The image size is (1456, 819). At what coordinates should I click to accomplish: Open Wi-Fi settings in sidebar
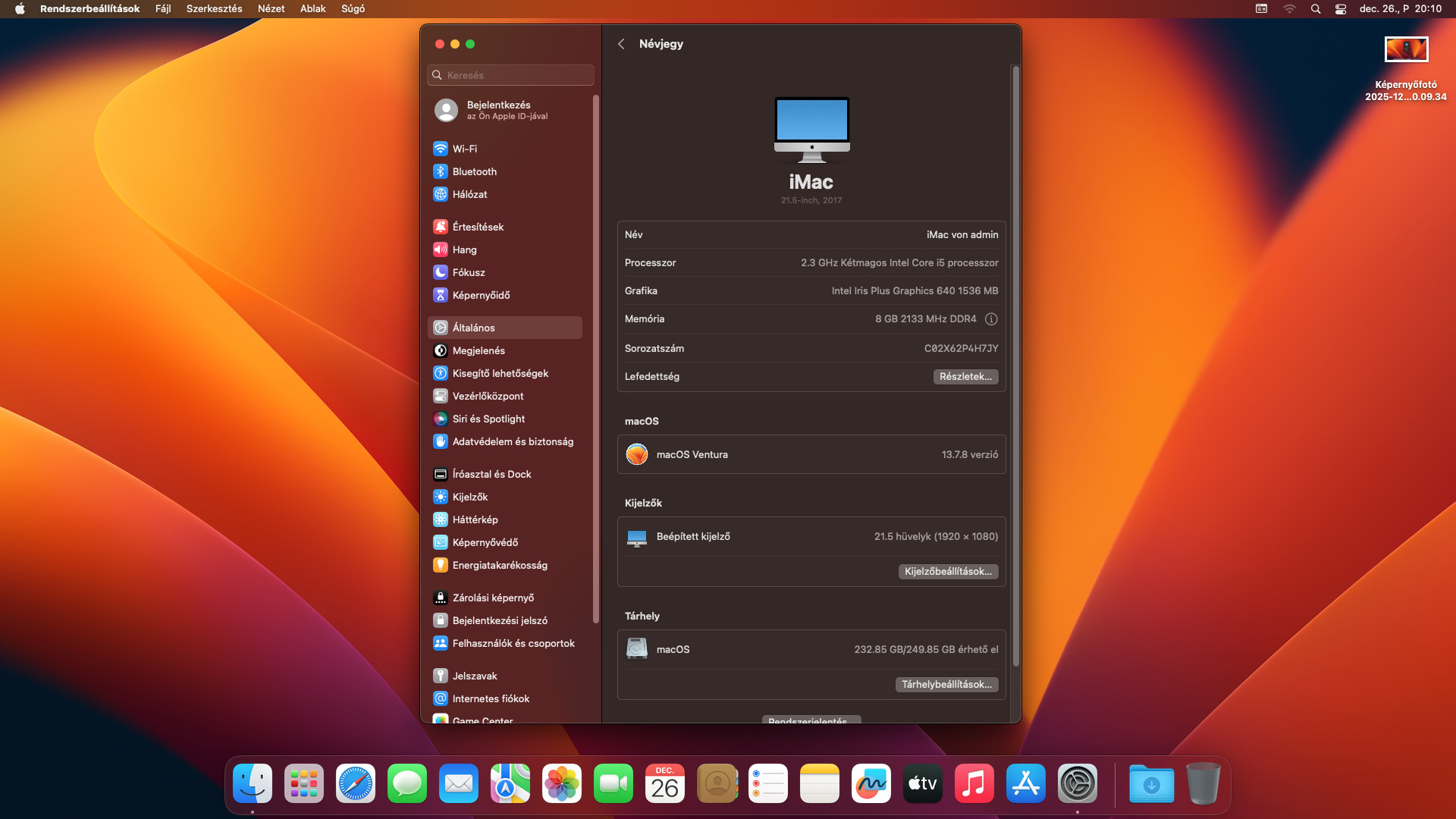click(464, 149)
